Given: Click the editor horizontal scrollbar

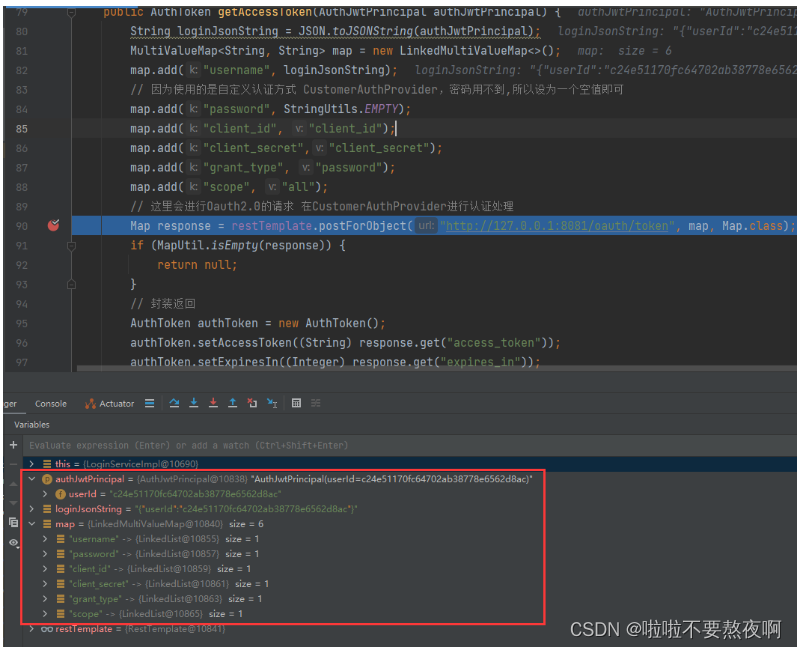Looking at the screenshot, I should [x=437, y=368].
